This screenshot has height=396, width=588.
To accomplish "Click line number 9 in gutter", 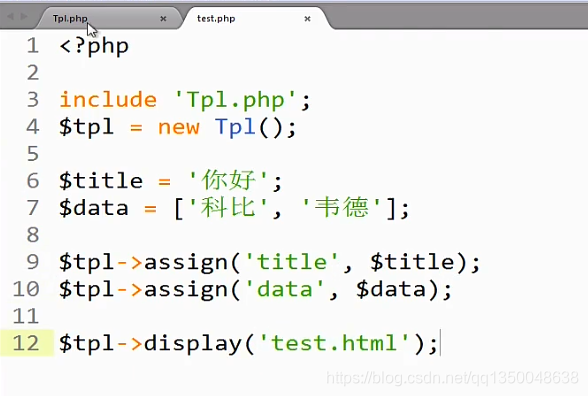I will pos(33,262).
